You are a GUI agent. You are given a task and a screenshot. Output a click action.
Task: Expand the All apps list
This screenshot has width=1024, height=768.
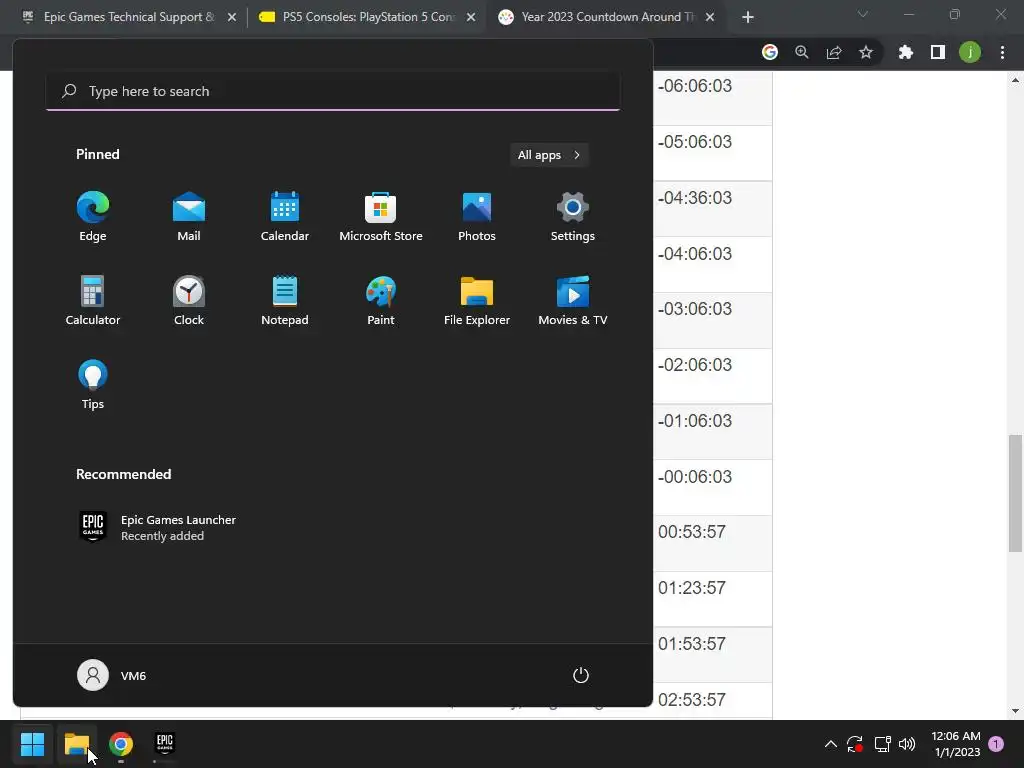549,155
